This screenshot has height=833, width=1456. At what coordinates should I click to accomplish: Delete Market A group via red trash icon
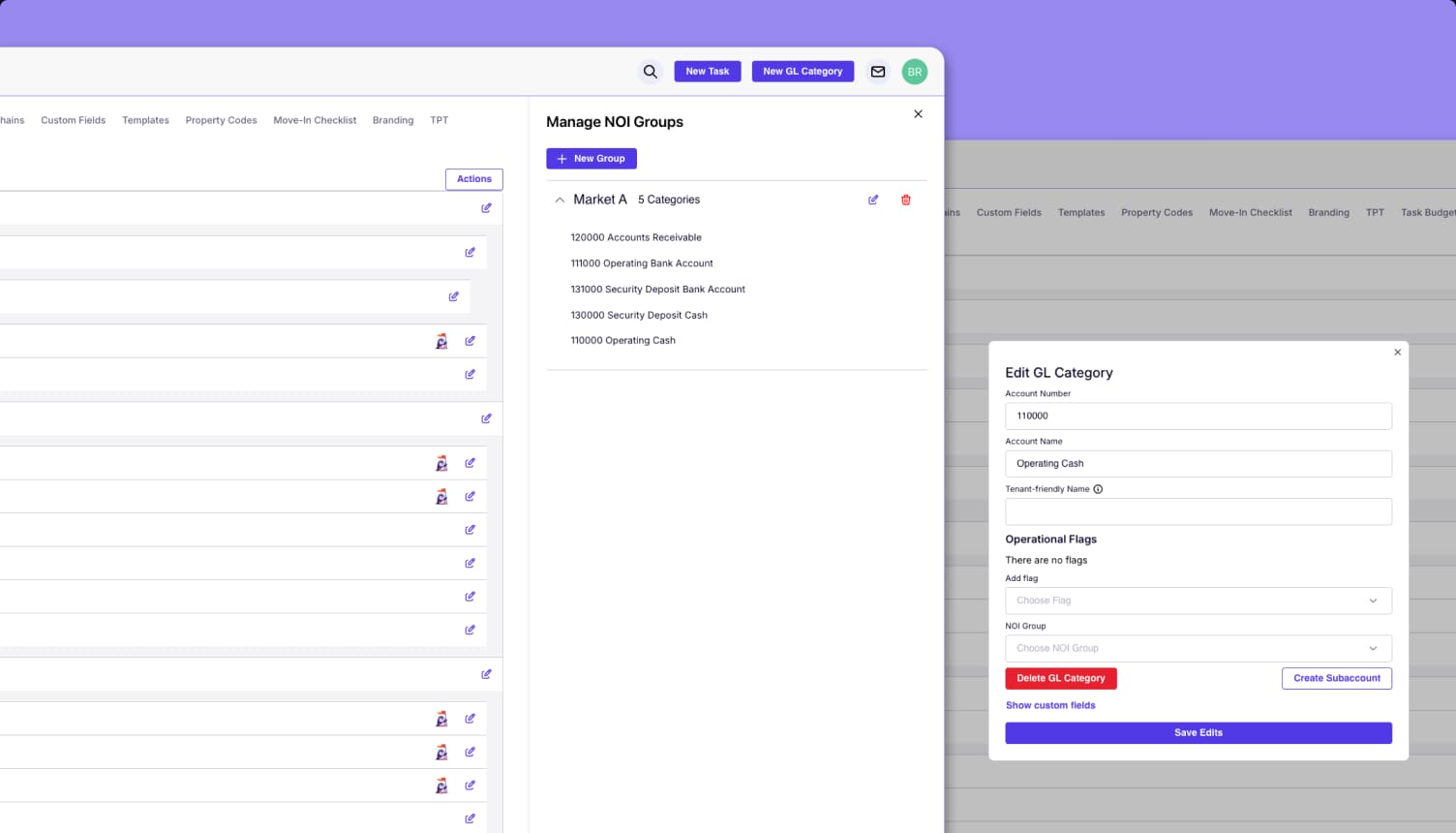[x=906, y=200]
